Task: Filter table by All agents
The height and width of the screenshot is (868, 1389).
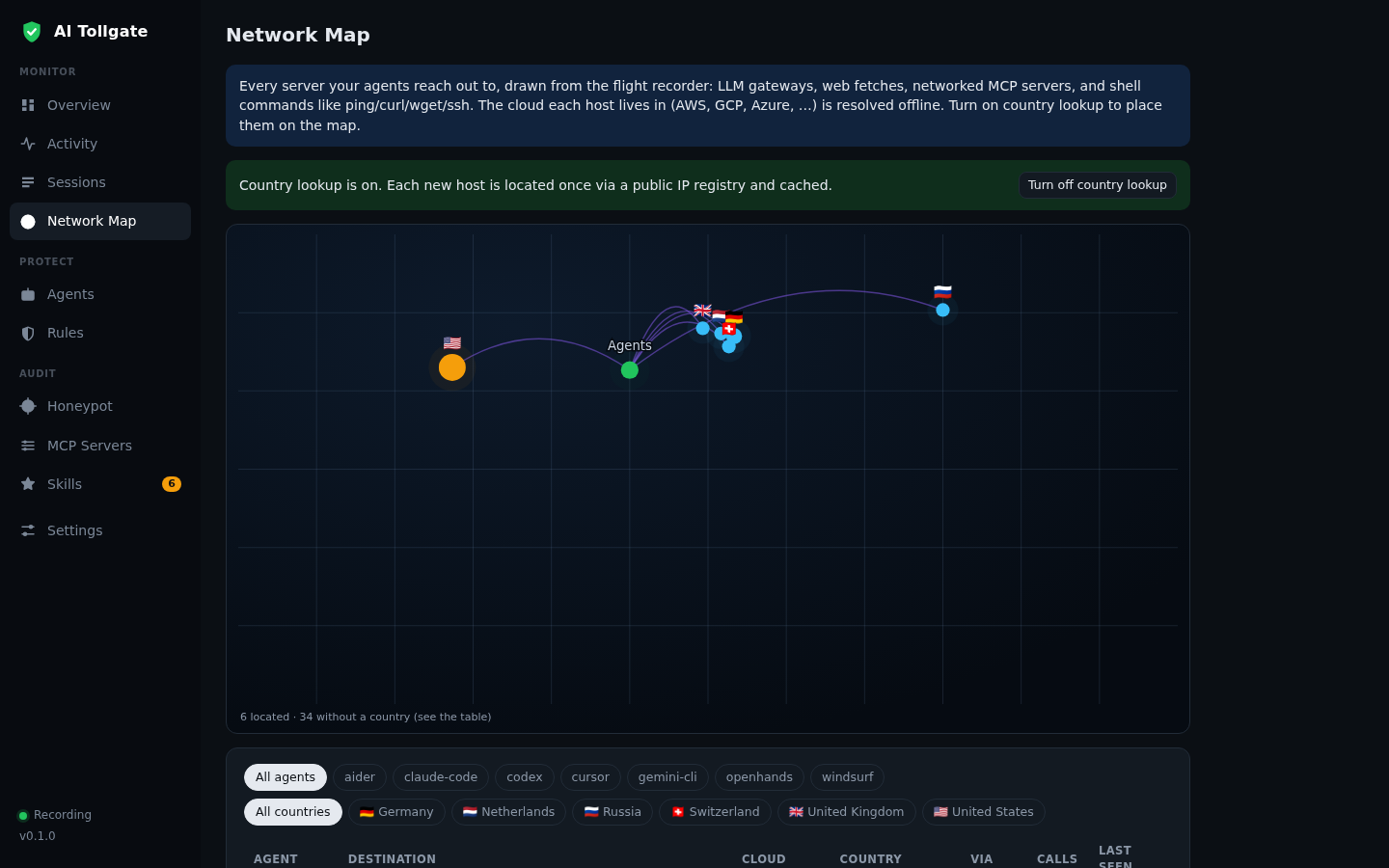Action: tap(286, 777)
